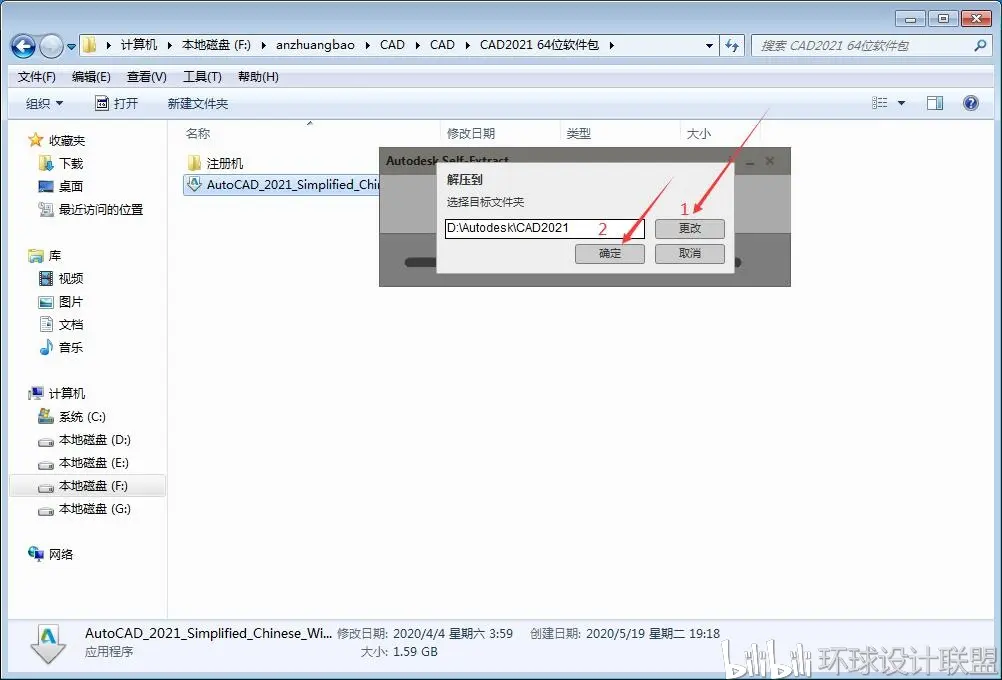Viewport: 1002px width, 680px height.
Task: Open the 文件(F) menu
Action: click(36, 77)
